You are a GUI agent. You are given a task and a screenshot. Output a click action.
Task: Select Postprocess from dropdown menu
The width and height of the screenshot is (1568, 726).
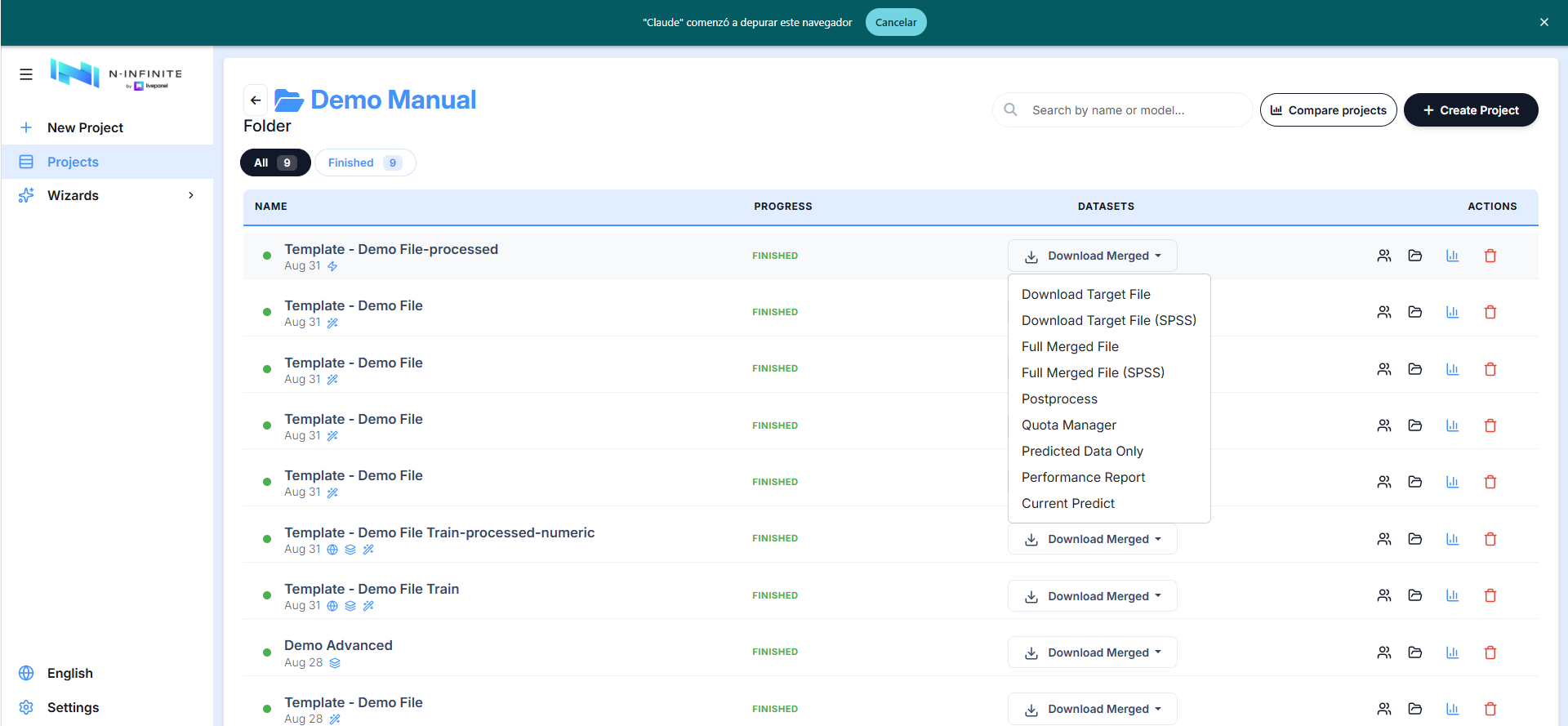(1059, 399)
